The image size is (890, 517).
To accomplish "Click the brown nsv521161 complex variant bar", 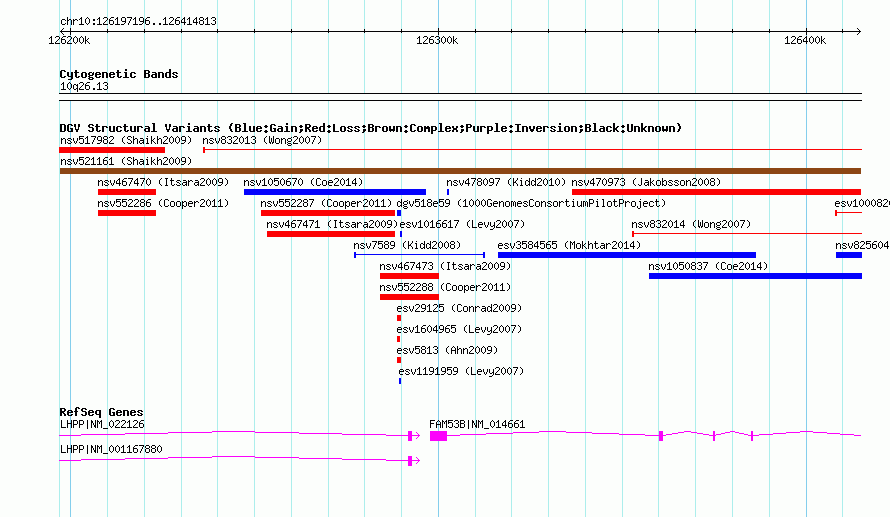I will [x=460, y=171].
